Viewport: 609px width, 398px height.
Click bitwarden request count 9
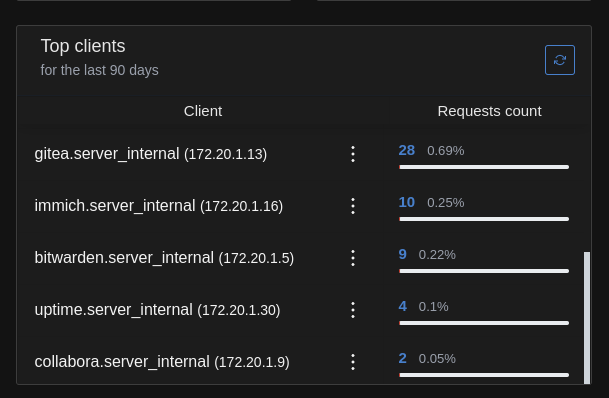pos(402,254)
